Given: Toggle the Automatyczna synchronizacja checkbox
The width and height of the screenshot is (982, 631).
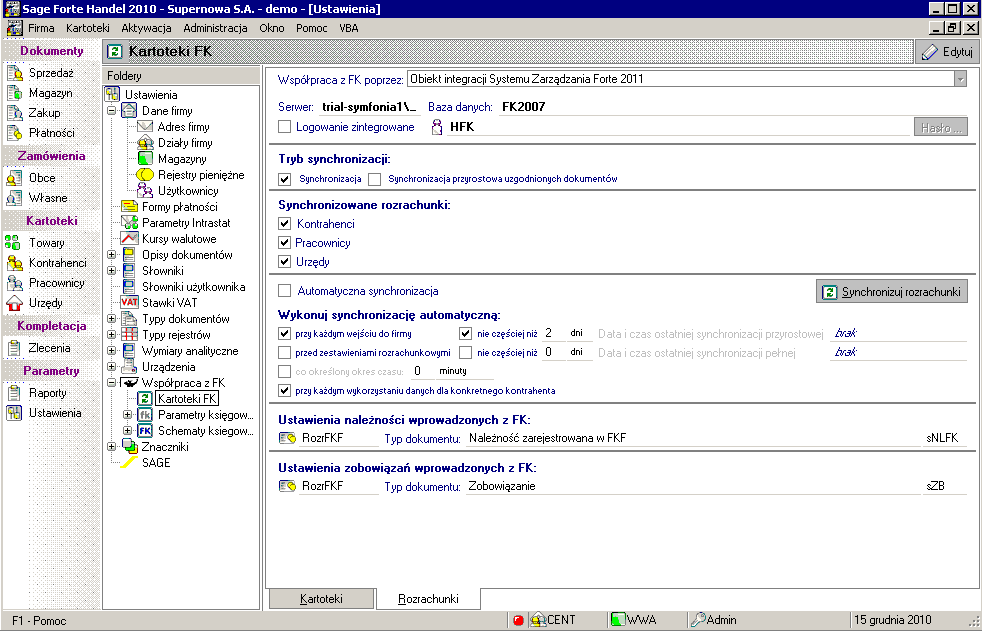Looking at the screenshot, I should [285, 291].
